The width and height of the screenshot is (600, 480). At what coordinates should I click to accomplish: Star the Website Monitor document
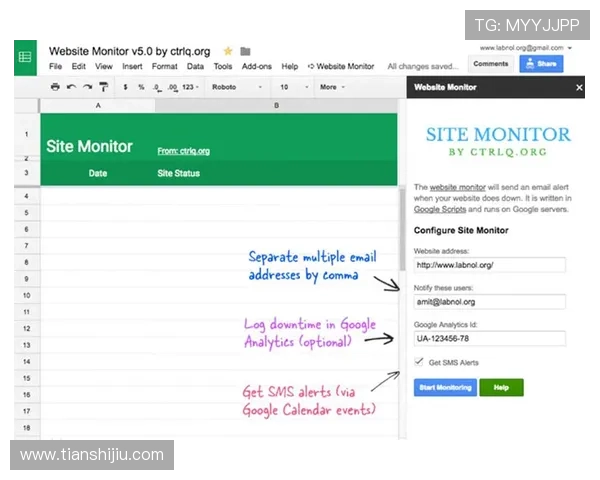(228, 51)
